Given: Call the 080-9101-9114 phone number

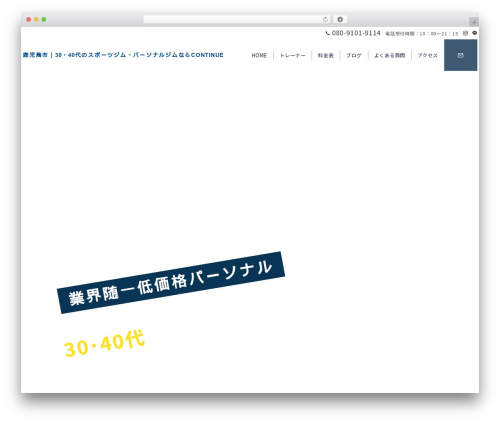Looking at the screenshot, I should point(356,33).
